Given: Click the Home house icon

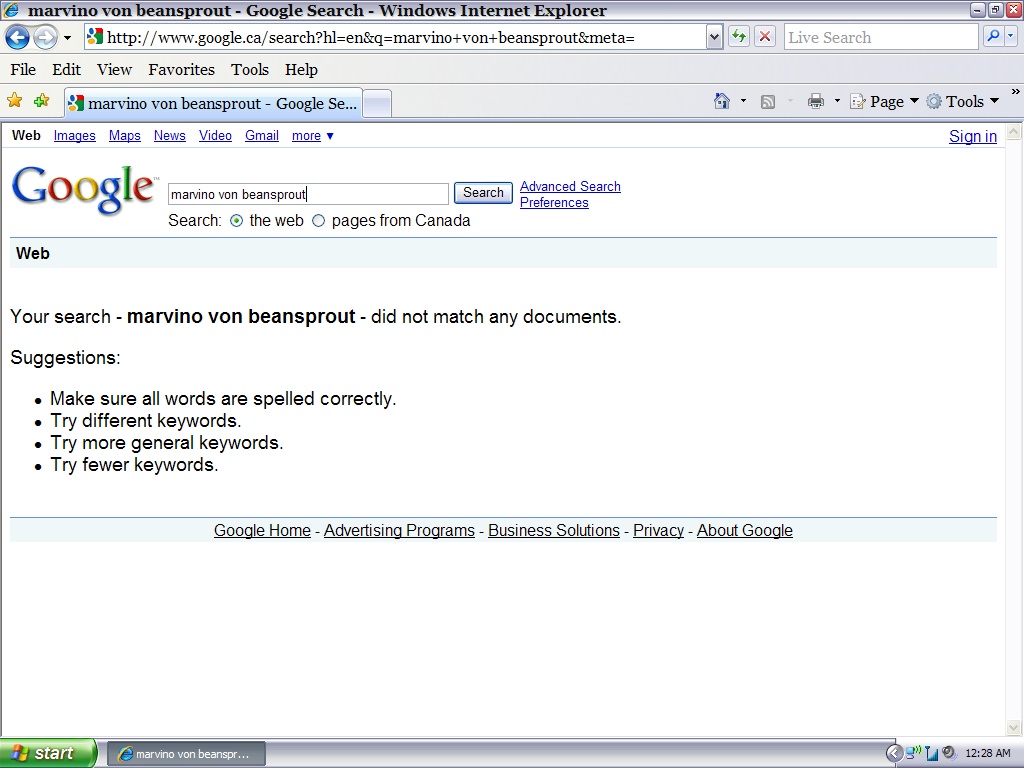Looking at the screenshot, I should [x=722, y=101].
